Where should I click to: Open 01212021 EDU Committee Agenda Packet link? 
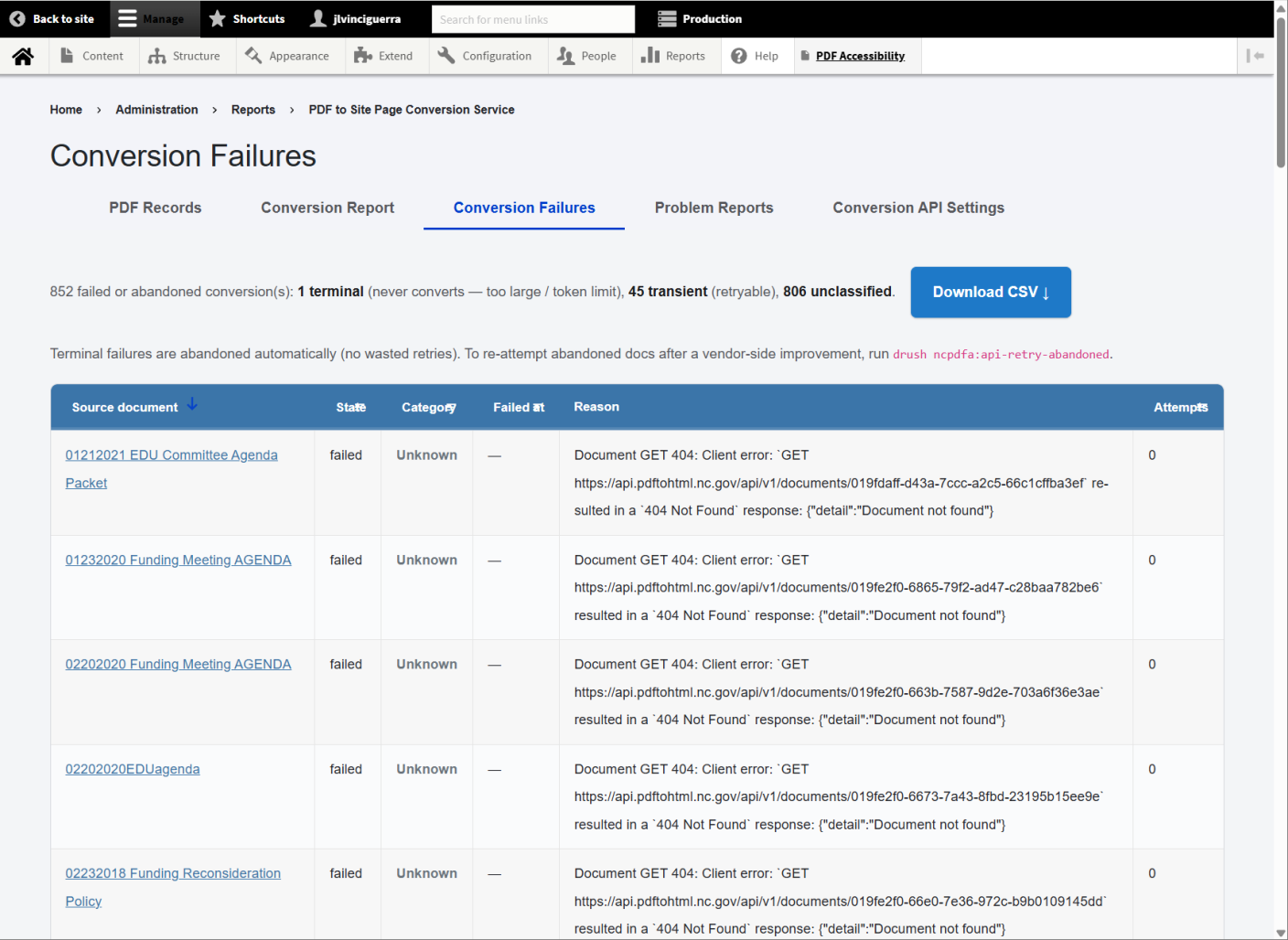point(171,469)
